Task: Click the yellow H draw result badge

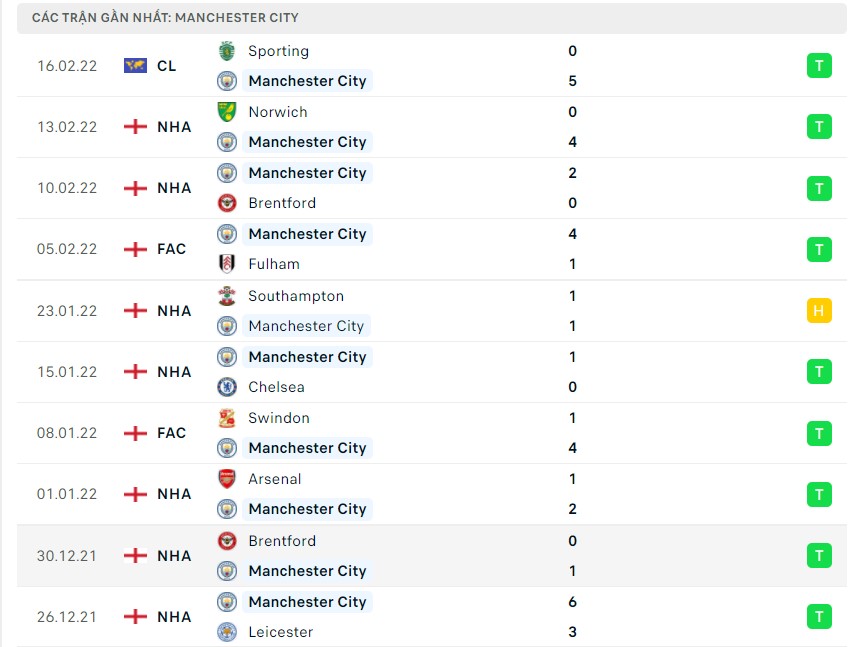Action: tap(819, 311)
